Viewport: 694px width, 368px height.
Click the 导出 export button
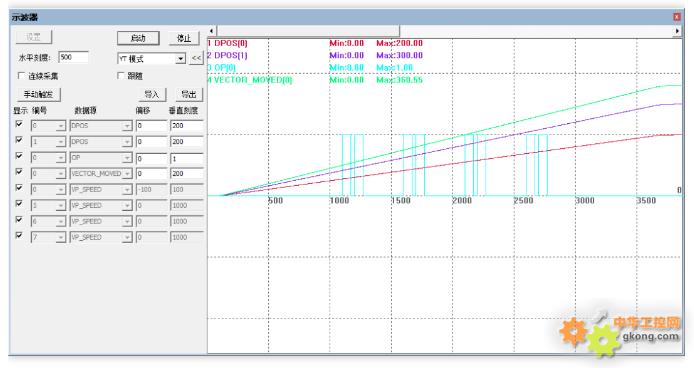[x=189, y=94]
